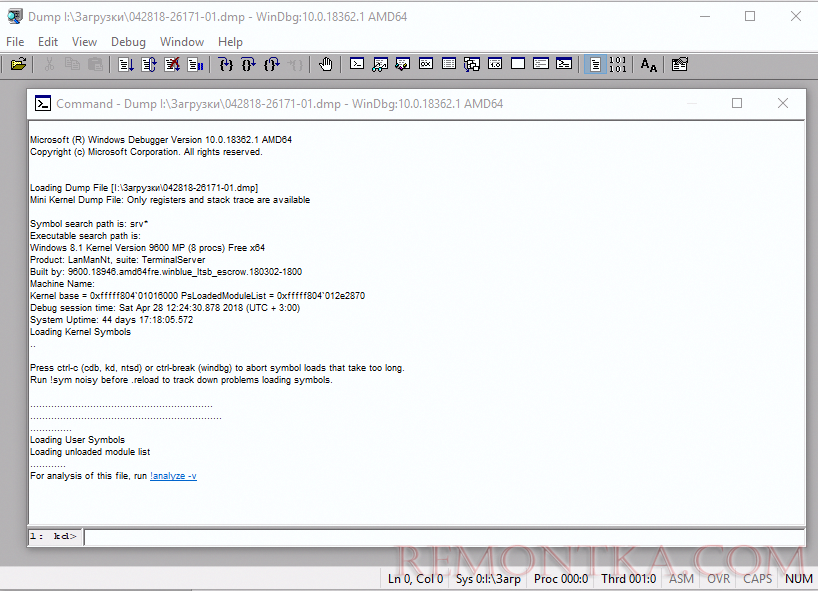Open the Disassembly window toolbar icon
The image size is (818, 591).
[495, 64]
